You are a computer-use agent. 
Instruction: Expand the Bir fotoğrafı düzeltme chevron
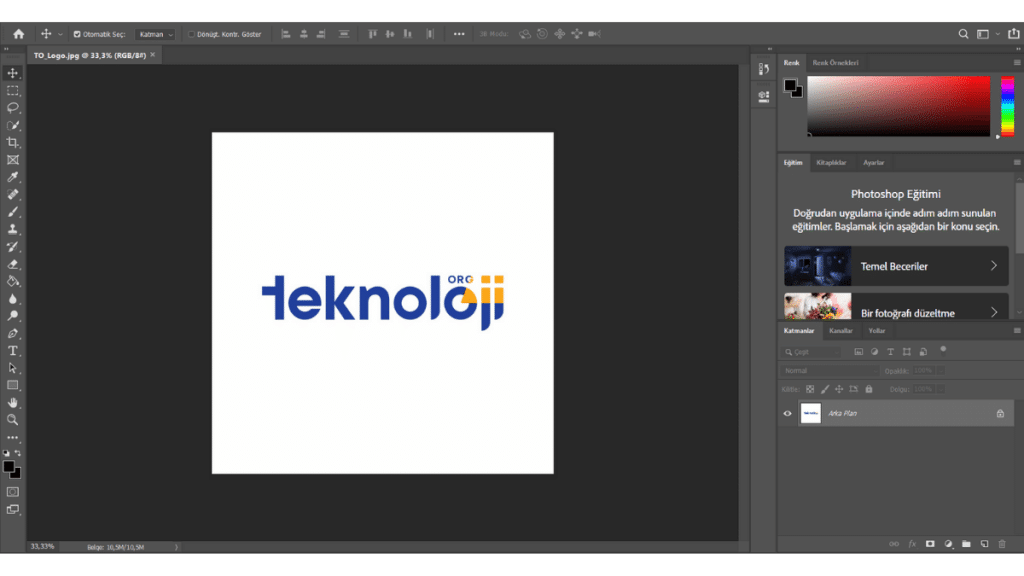(993, 313)
